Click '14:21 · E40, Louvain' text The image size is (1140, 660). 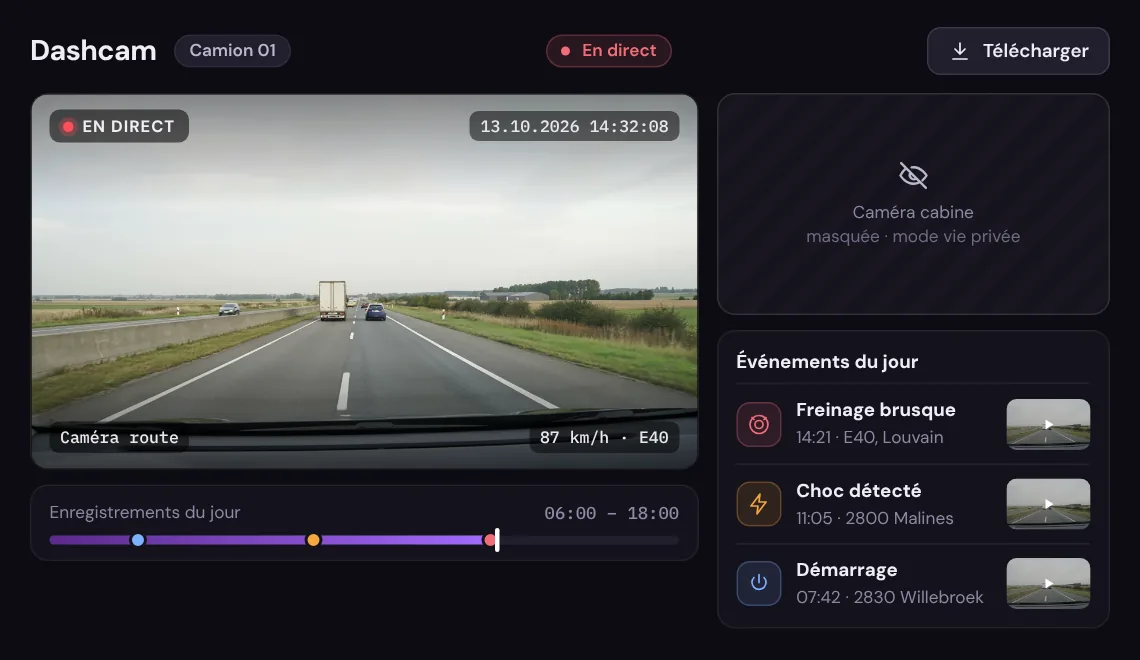coord(870,438)
